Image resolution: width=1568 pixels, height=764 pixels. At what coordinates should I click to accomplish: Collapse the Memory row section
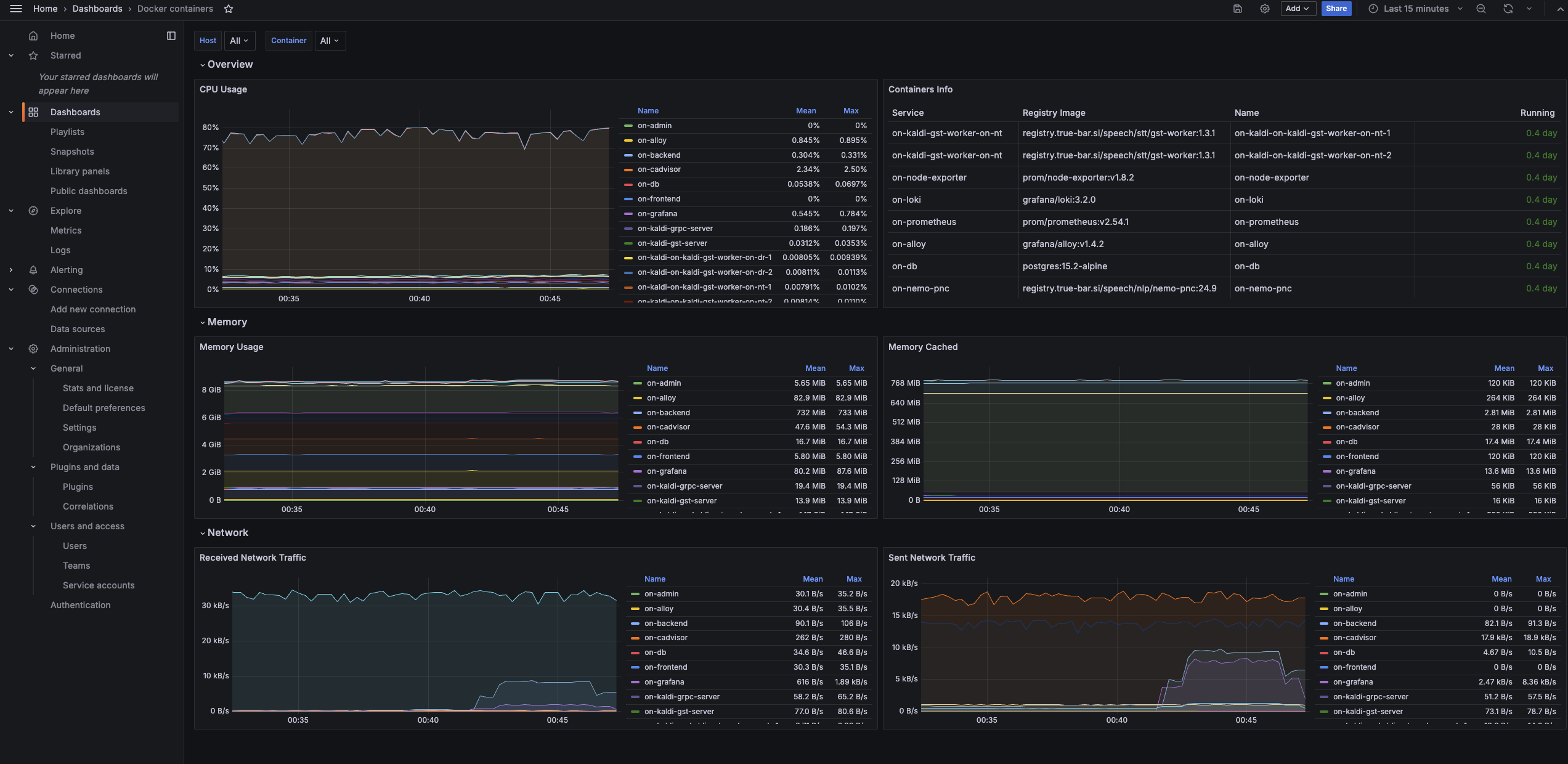click(x=227, y=322)
